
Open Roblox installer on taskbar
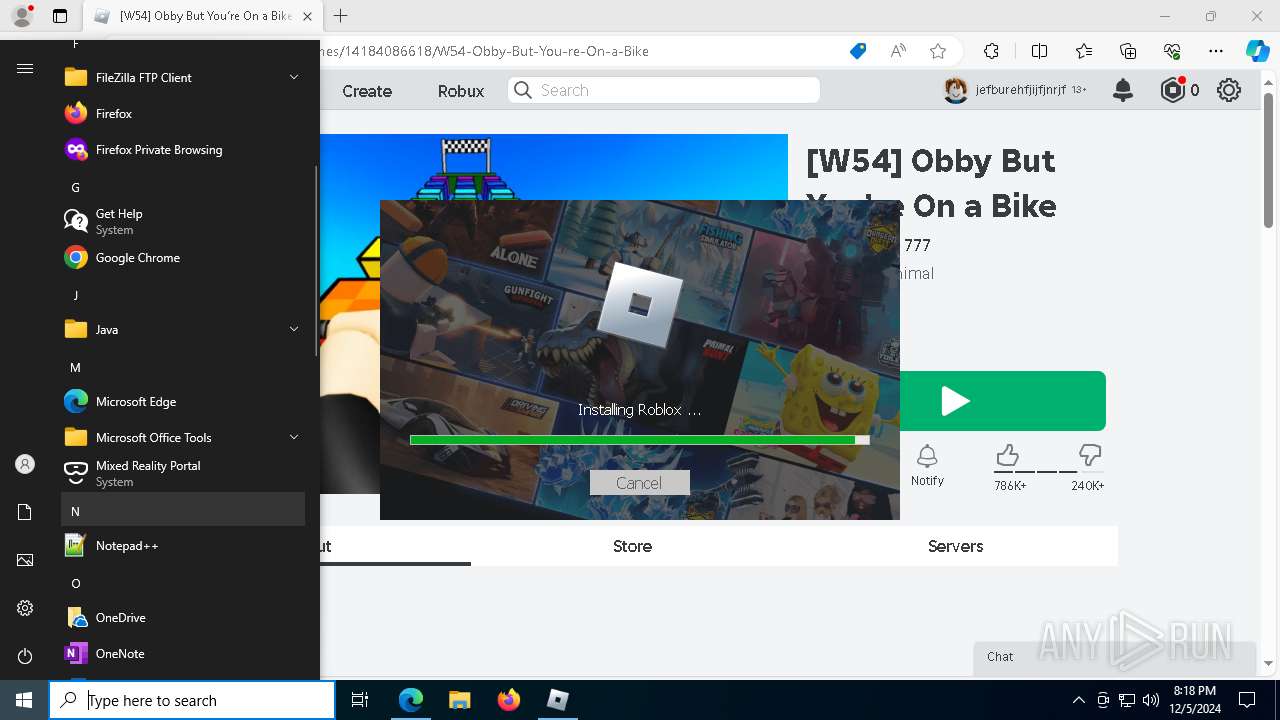558,700
